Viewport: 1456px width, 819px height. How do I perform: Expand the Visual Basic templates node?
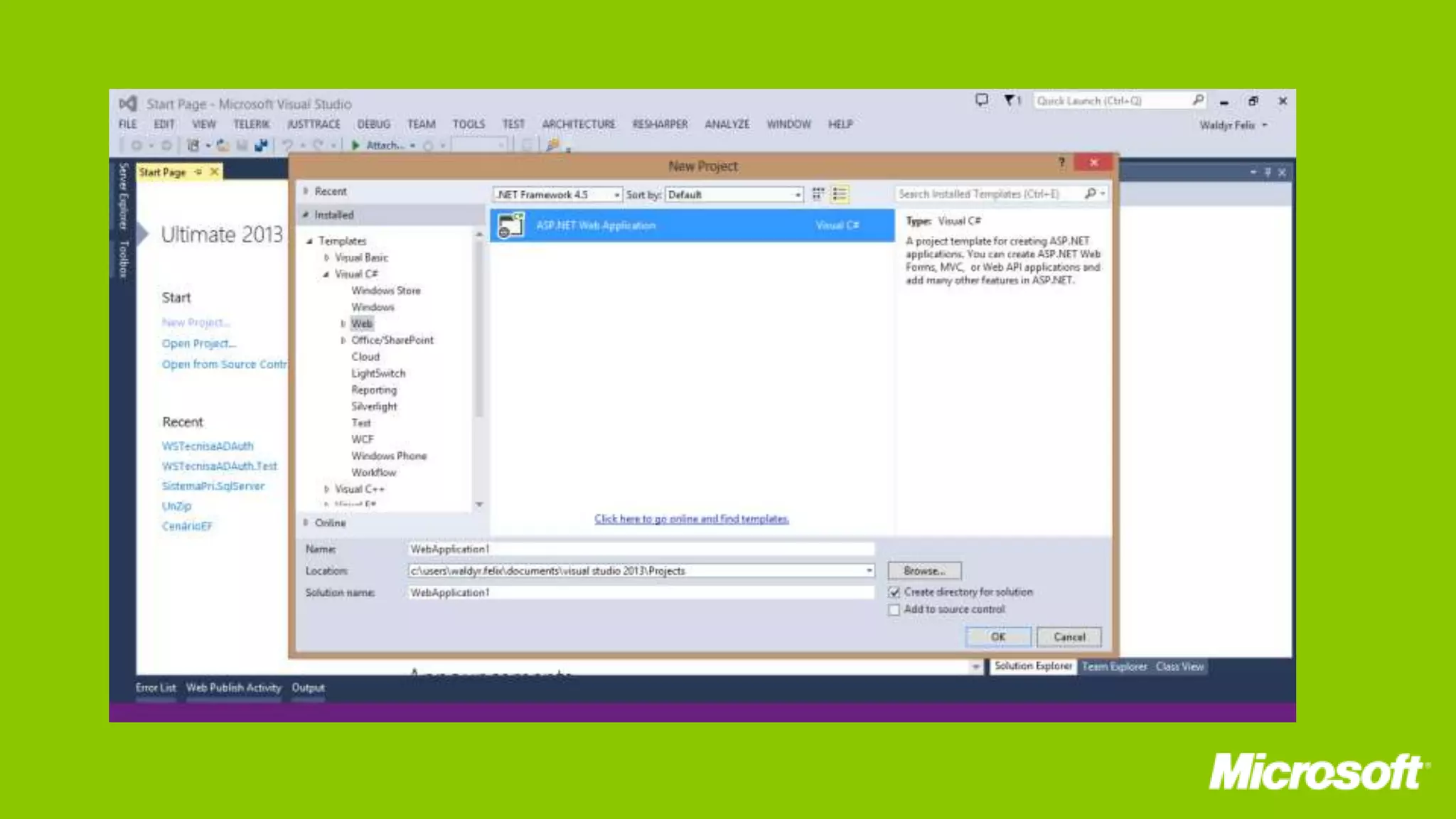click(x=326, y=257)
